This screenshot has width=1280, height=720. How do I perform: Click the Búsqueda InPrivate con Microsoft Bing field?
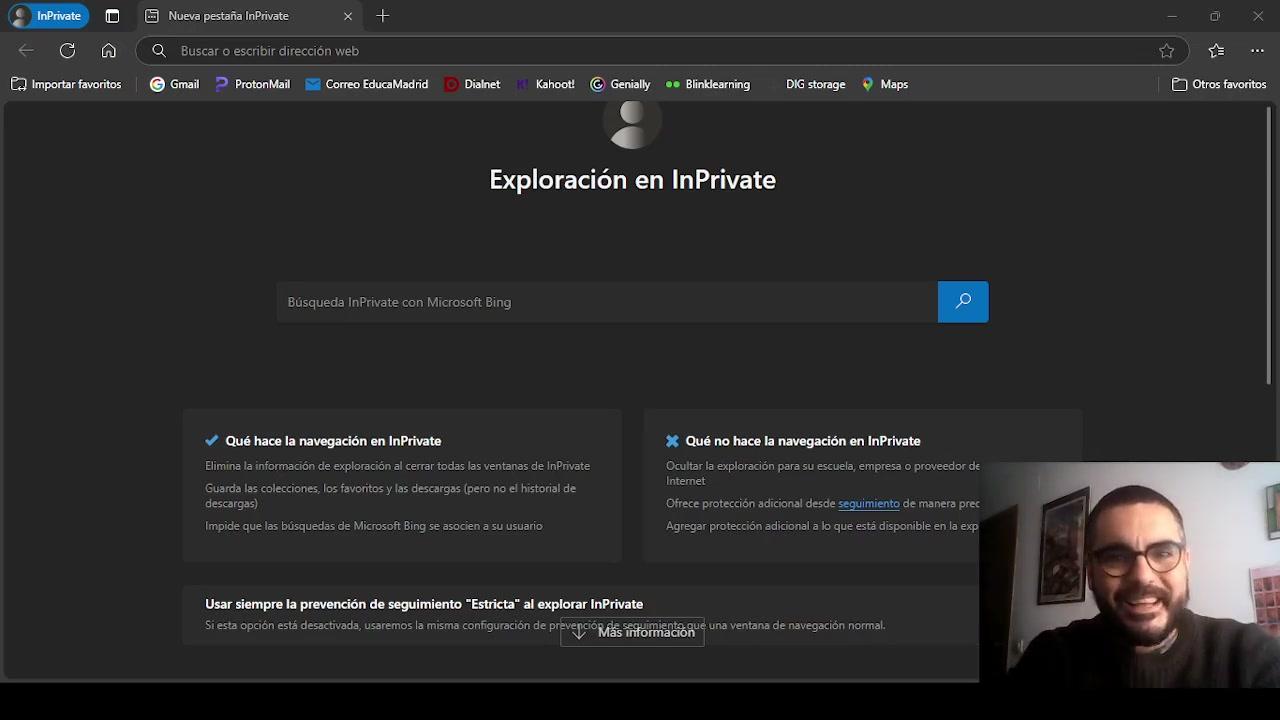pyautogui.click(x=607, y=302)
